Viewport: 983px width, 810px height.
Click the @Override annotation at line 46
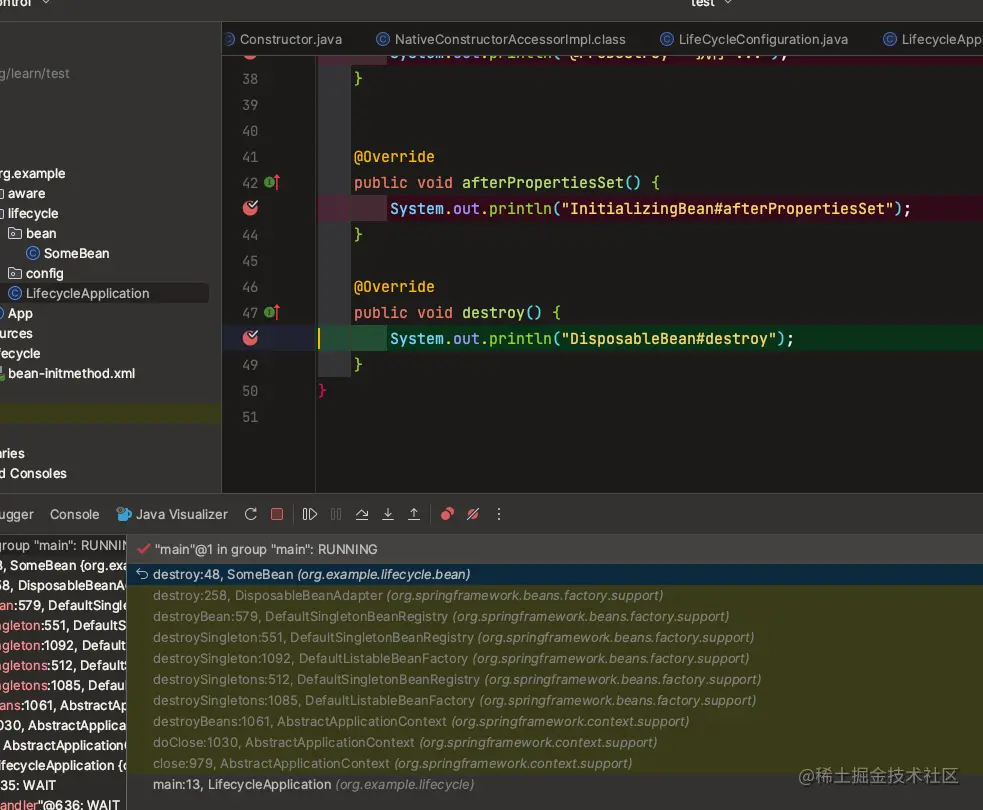394,287
